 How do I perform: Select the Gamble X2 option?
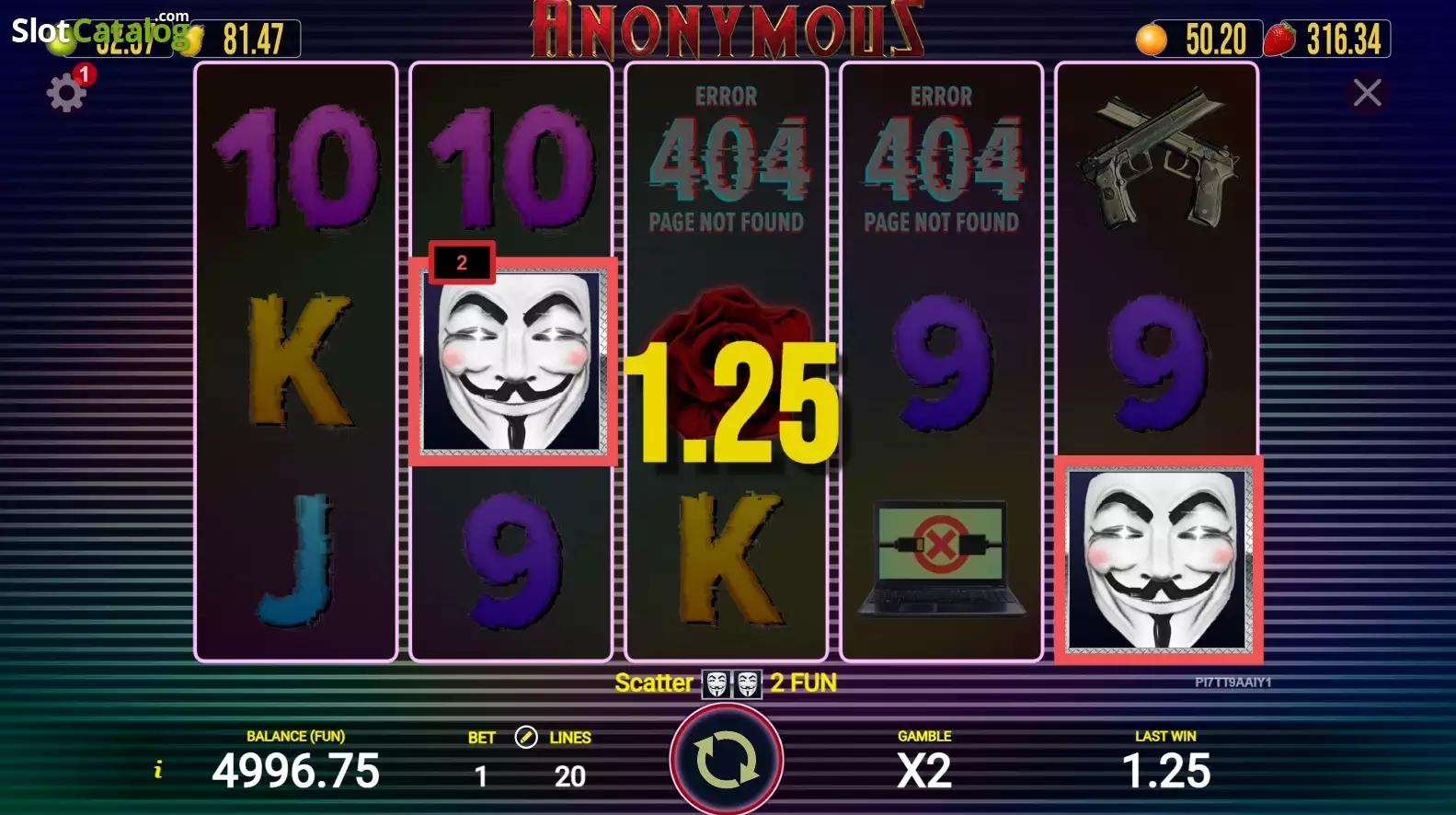pos(924,770)
